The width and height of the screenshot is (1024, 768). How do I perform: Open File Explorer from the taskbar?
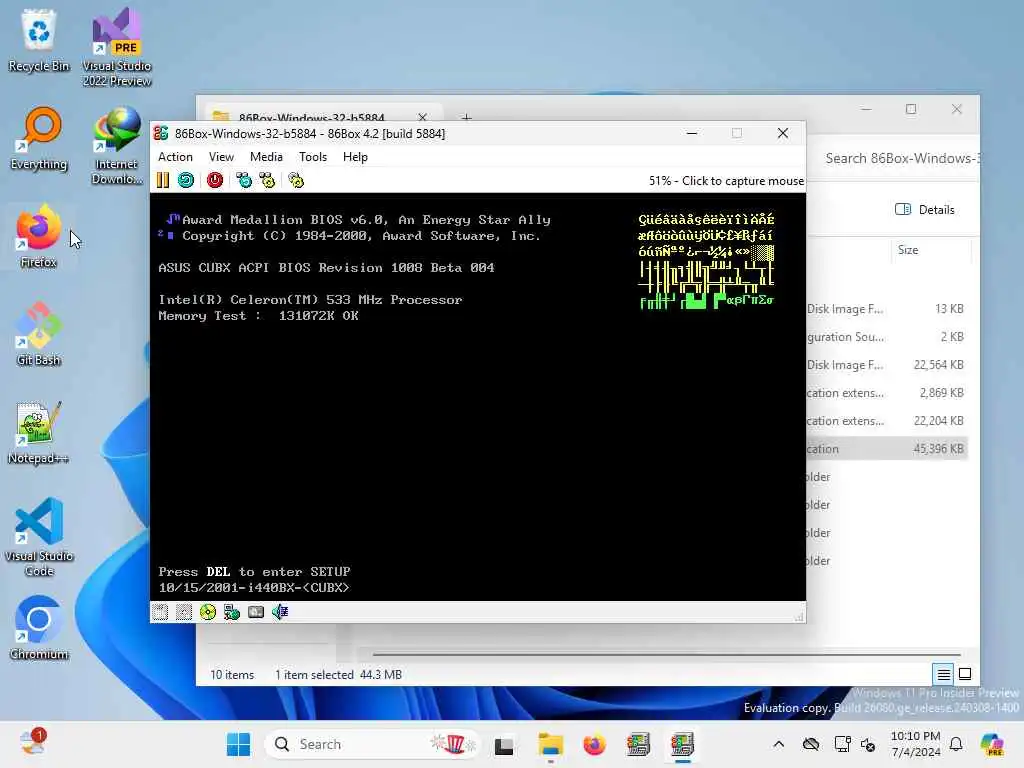[551, 744]
